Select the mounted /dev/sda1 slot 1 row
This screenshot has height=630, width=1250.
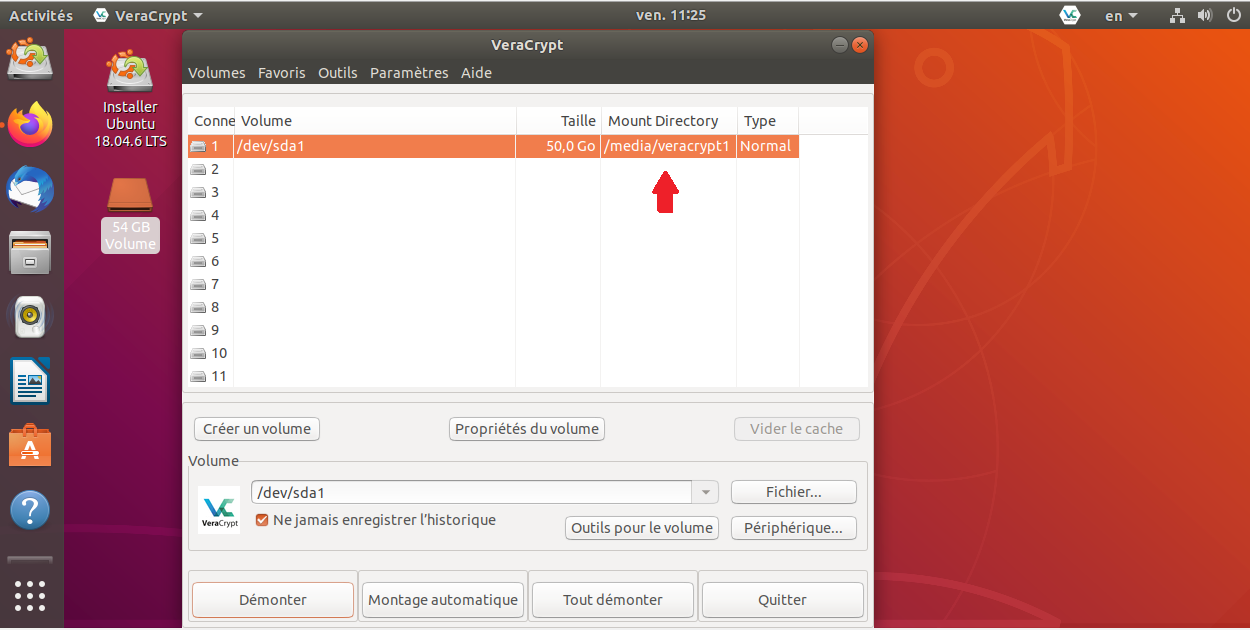tap(400, 146)
